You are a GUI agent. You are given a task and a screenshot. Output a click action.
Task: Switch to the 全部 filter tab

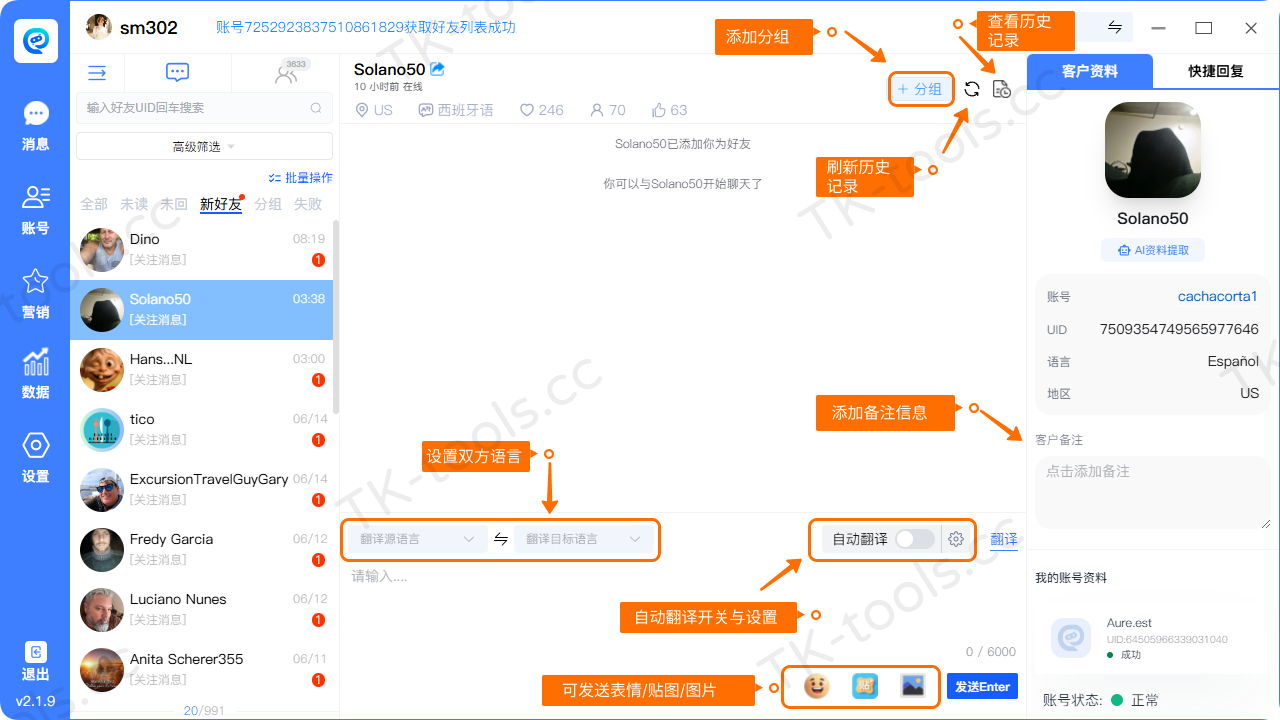(94, 204)
